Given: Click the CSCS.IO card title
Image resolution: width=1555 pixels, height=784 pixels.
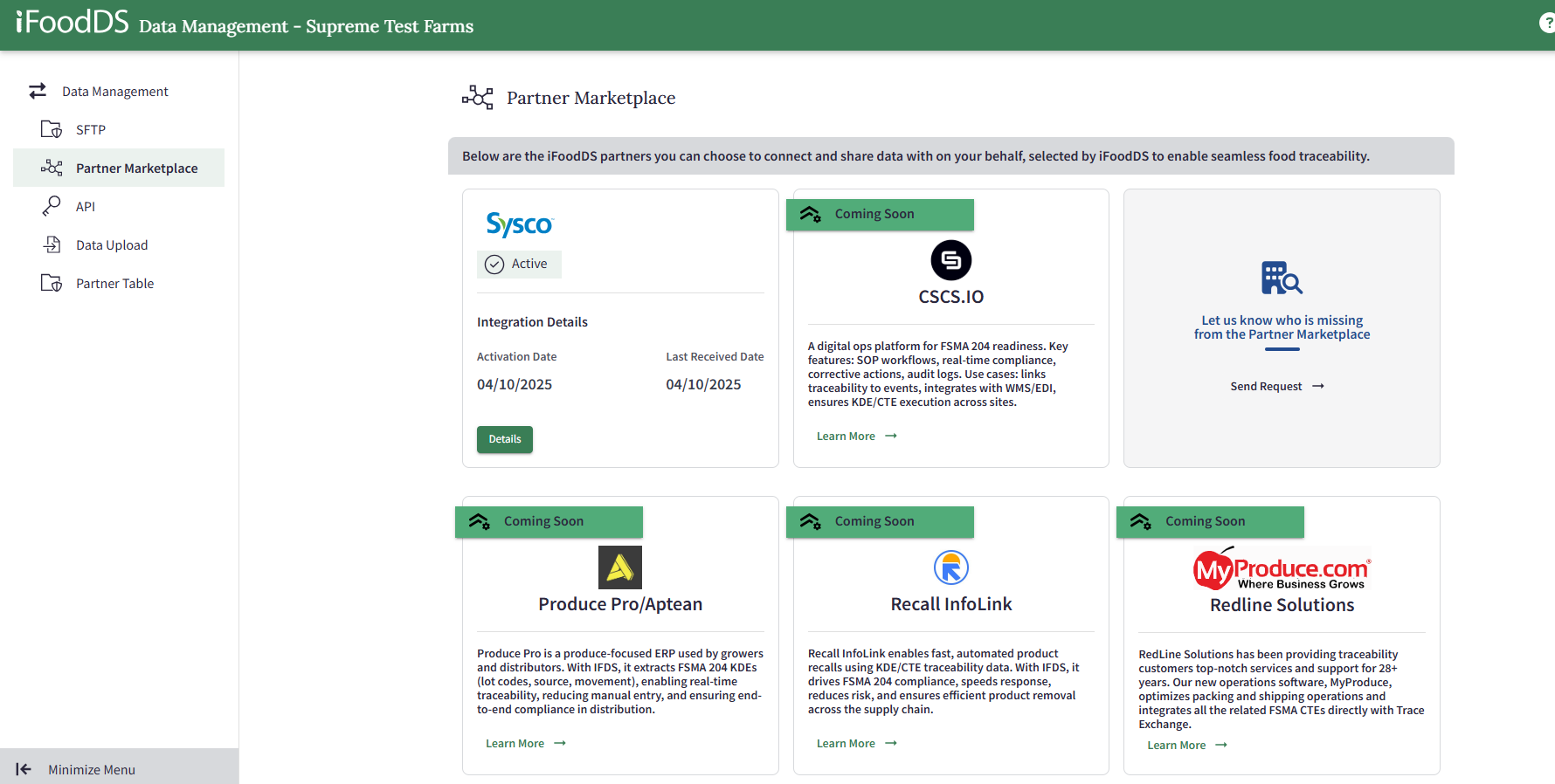Looking at the screenshot, I should coord(951,297).
